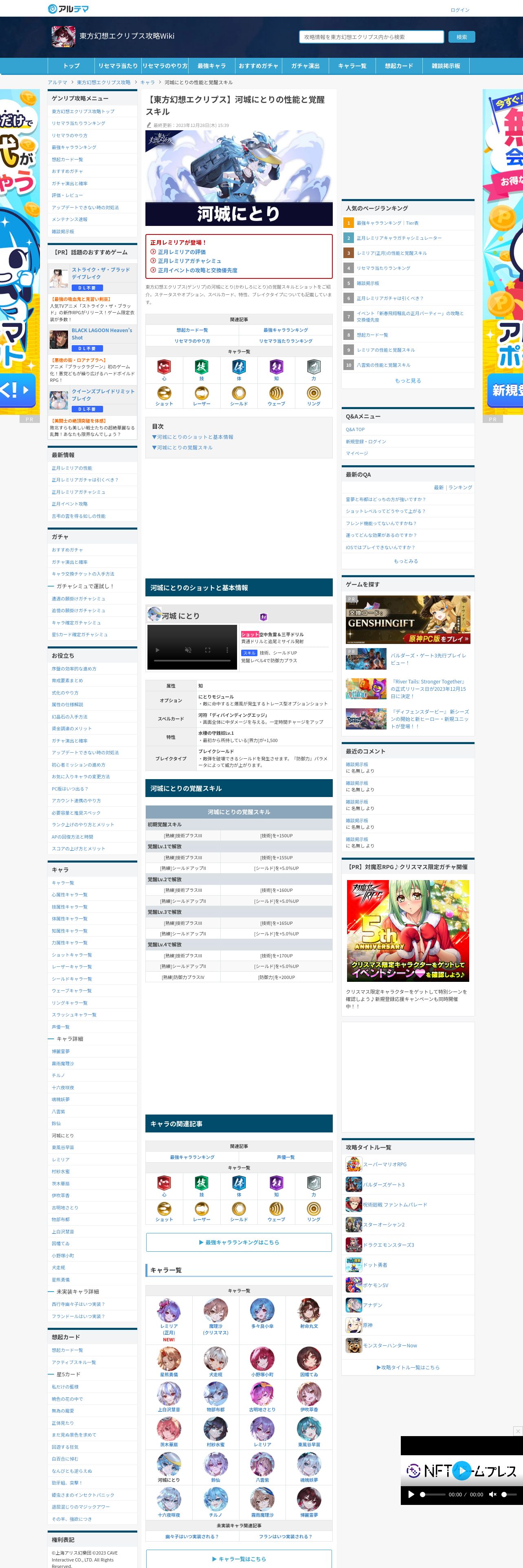Click the wiki's game icon beside 東方幻想エクリプス攻略Wiki
This screenshot has width=523, height=1568.
pos(63,37)
